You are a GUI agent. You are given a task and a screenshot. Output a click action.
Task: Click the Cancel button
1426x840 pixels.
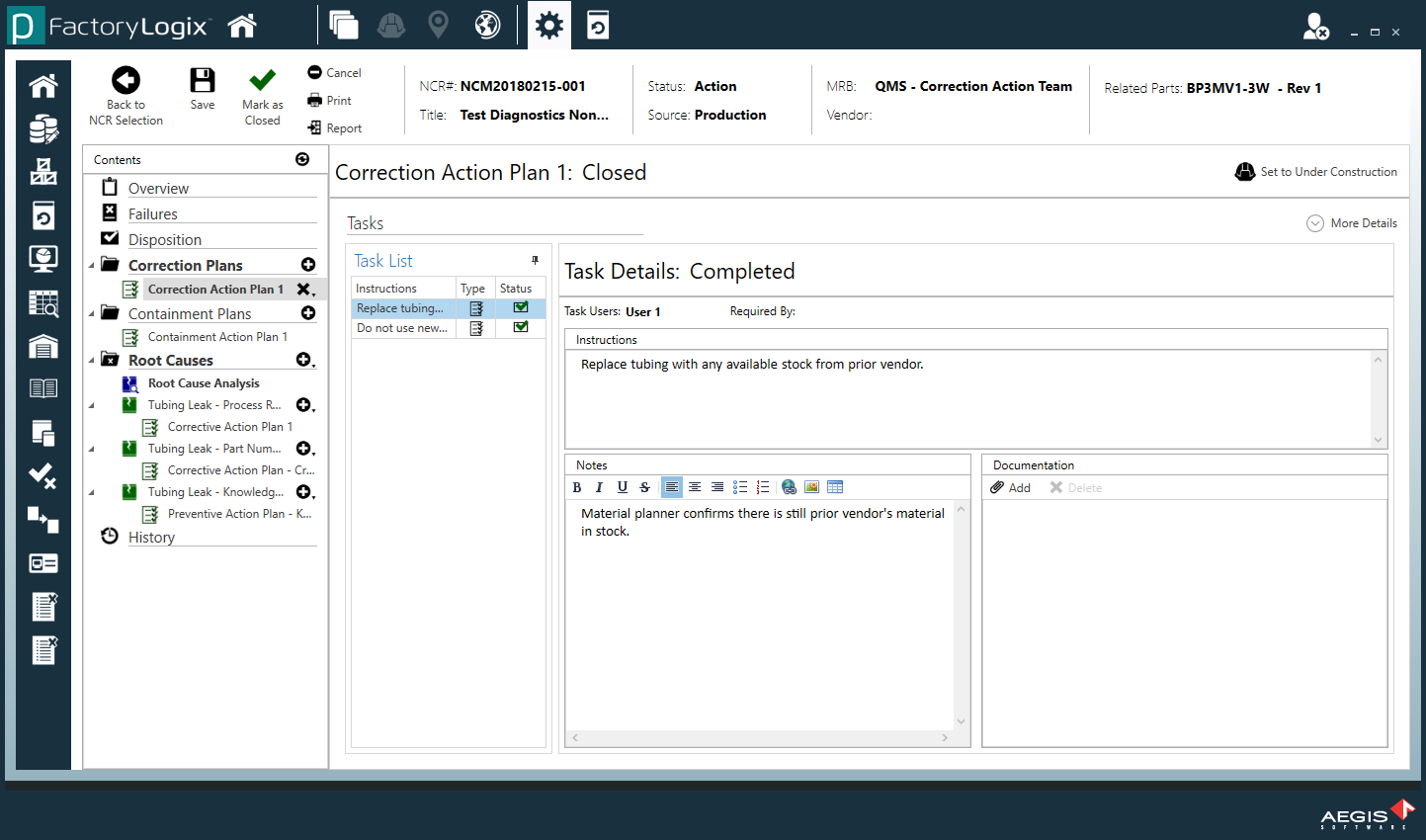click(334, 73)
